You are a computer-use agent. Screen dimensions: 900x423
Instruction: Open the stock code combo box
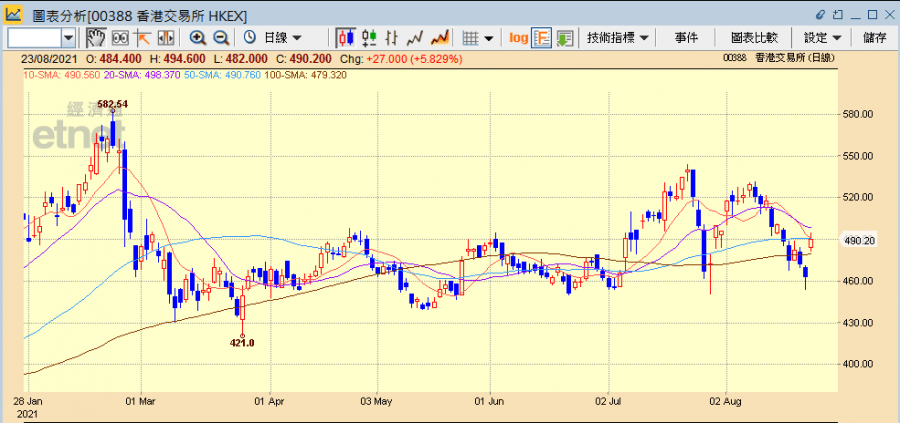[x=68, y=37]
